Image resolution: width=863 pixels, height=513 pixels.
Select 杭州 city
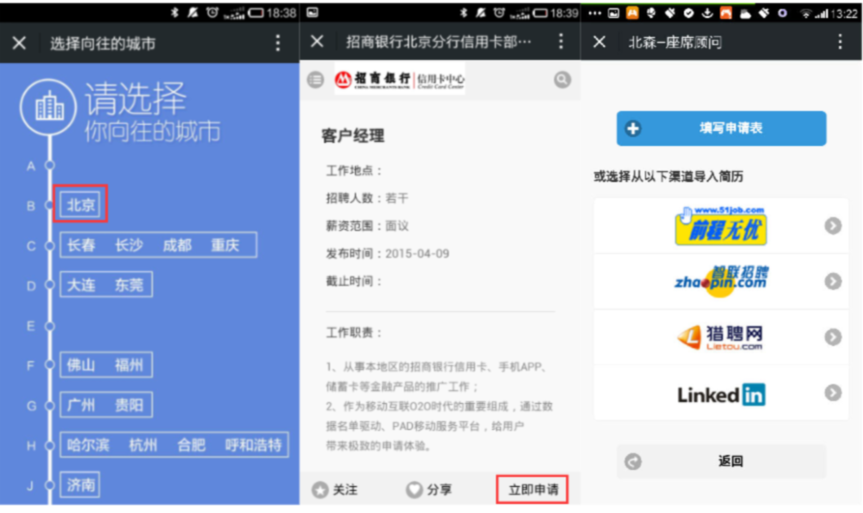tap(143, 445)
